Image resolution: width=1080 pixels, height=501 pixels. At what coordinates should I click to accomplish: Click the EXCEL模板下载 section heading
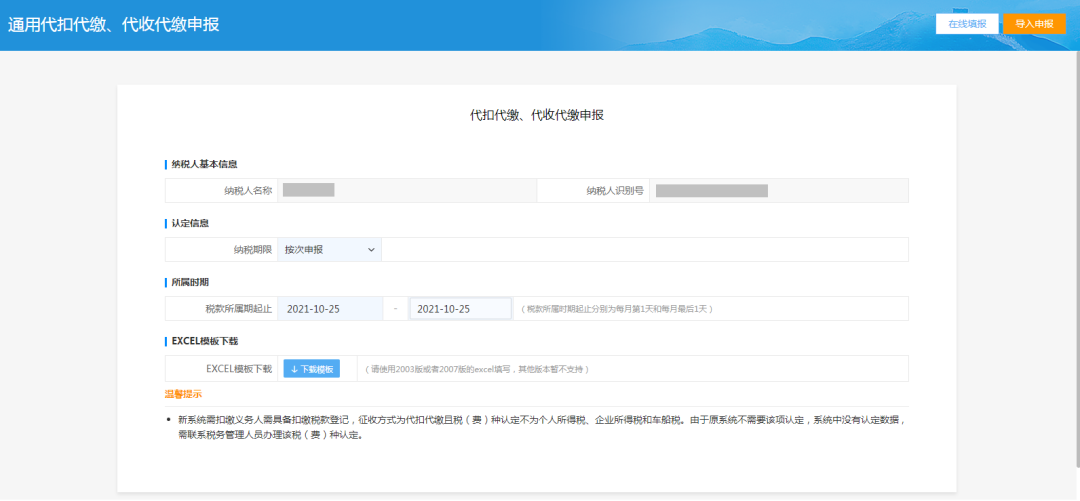(205, 341)
